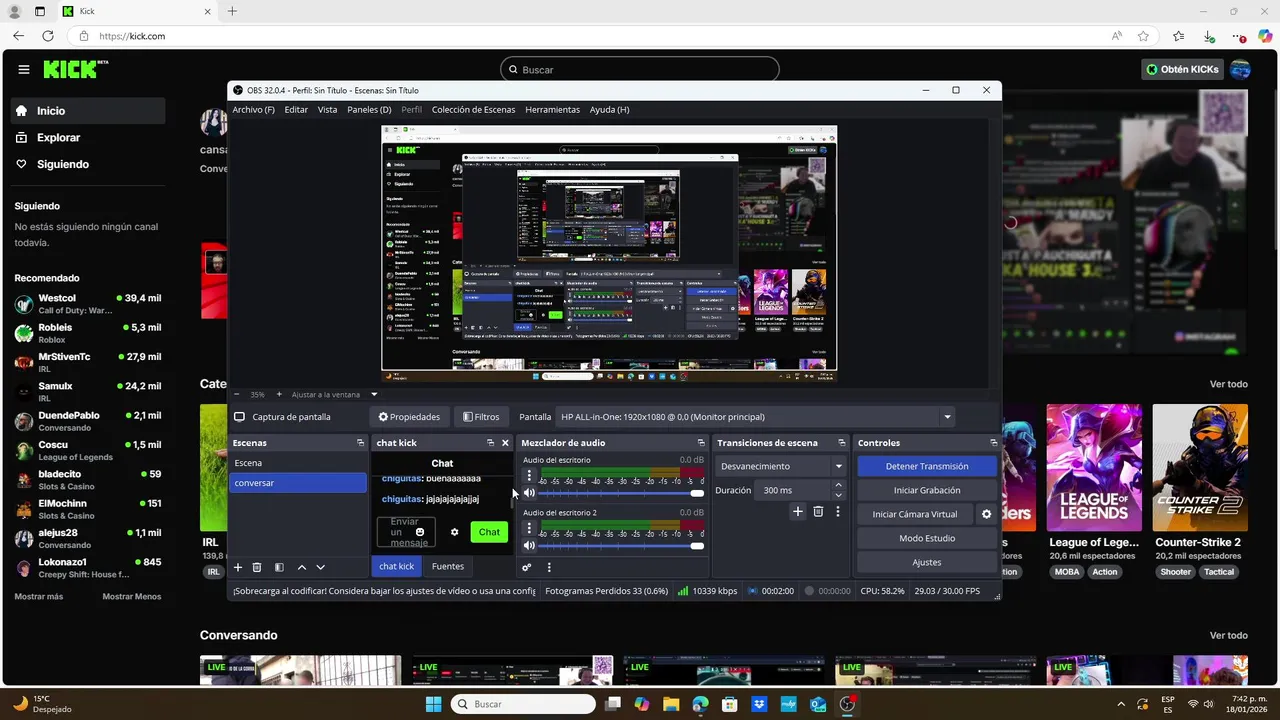
Task: Open the Herramientas menu
Action: [552, 110]
